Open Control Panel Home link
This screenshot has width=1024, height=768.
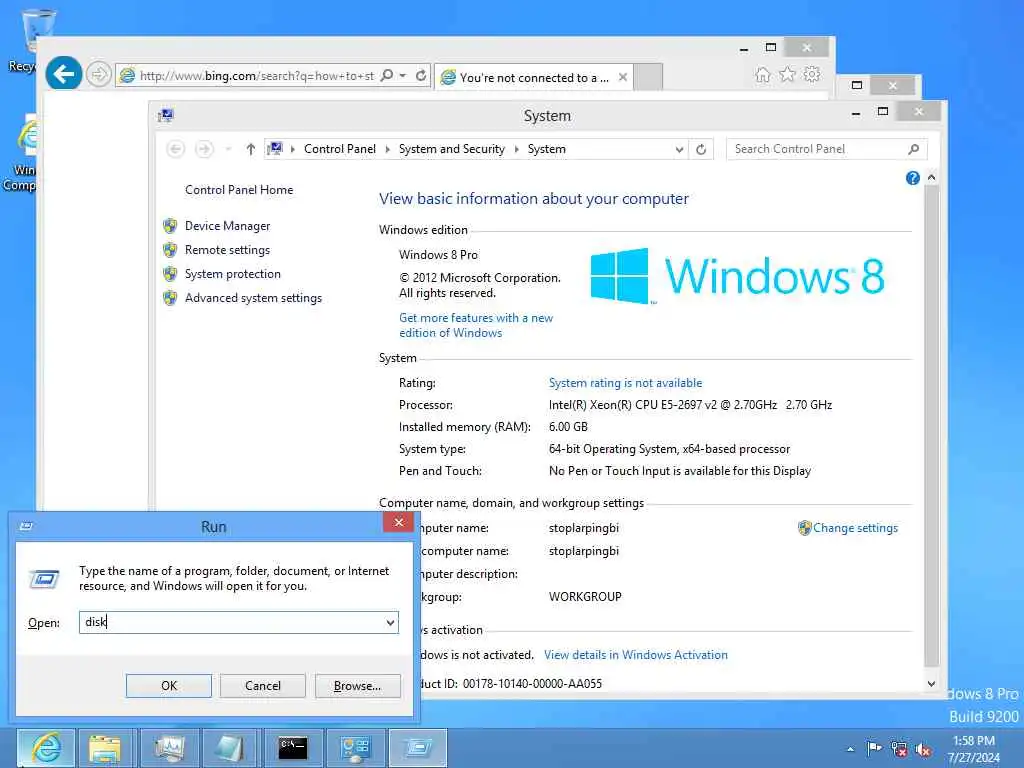pos(239,190)
